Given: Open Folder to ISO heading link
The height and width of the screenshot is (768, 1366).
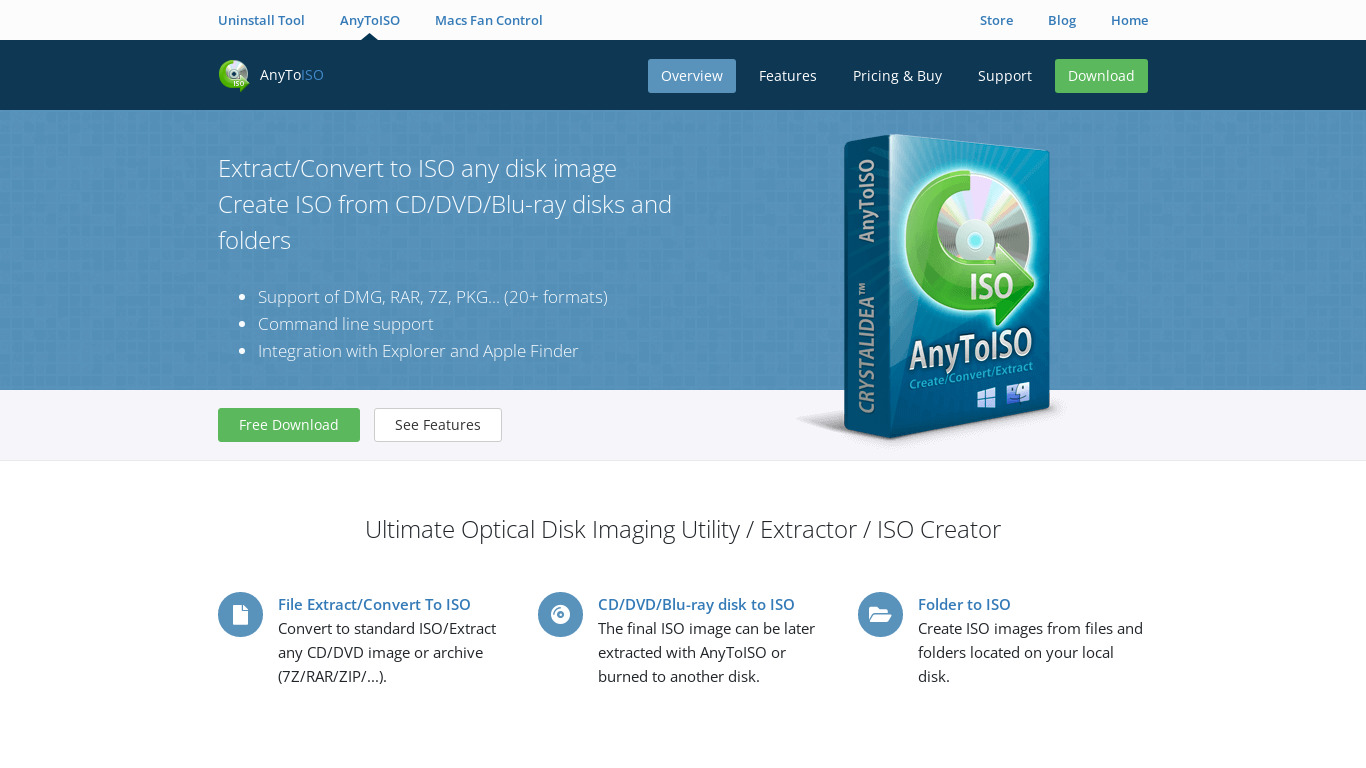Looking at the screenshot, I should pyautogui.click(x=964, y=604).
